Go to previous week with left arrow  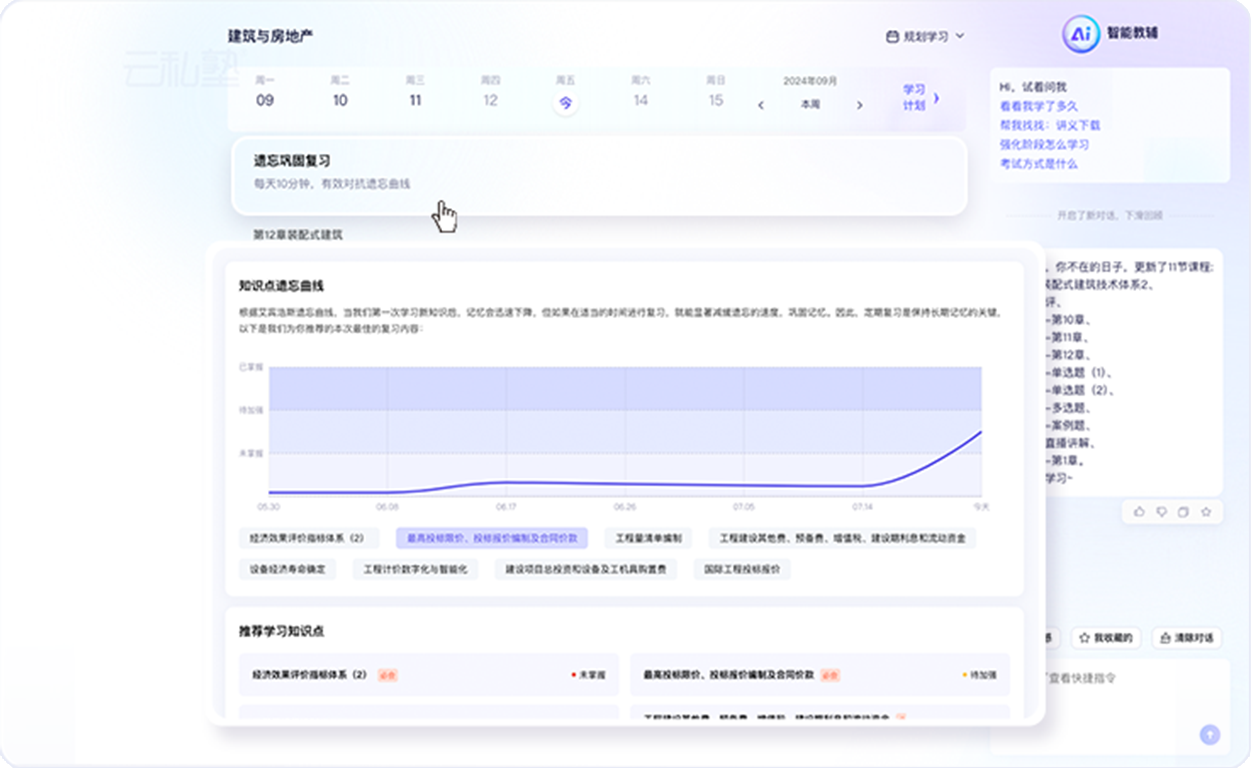coord(761,105)
